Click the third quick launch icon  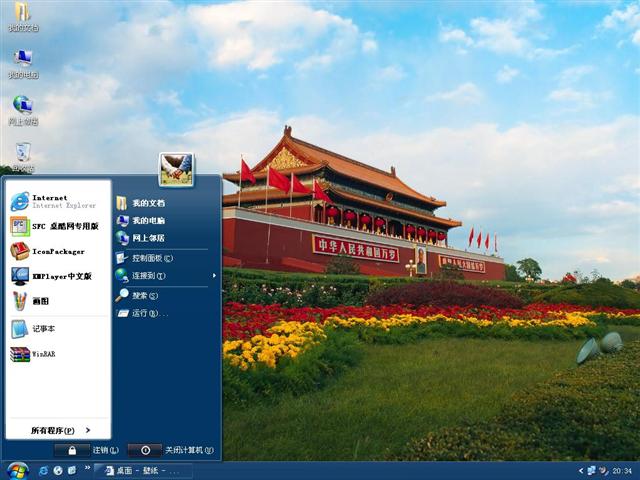point(72,471)
